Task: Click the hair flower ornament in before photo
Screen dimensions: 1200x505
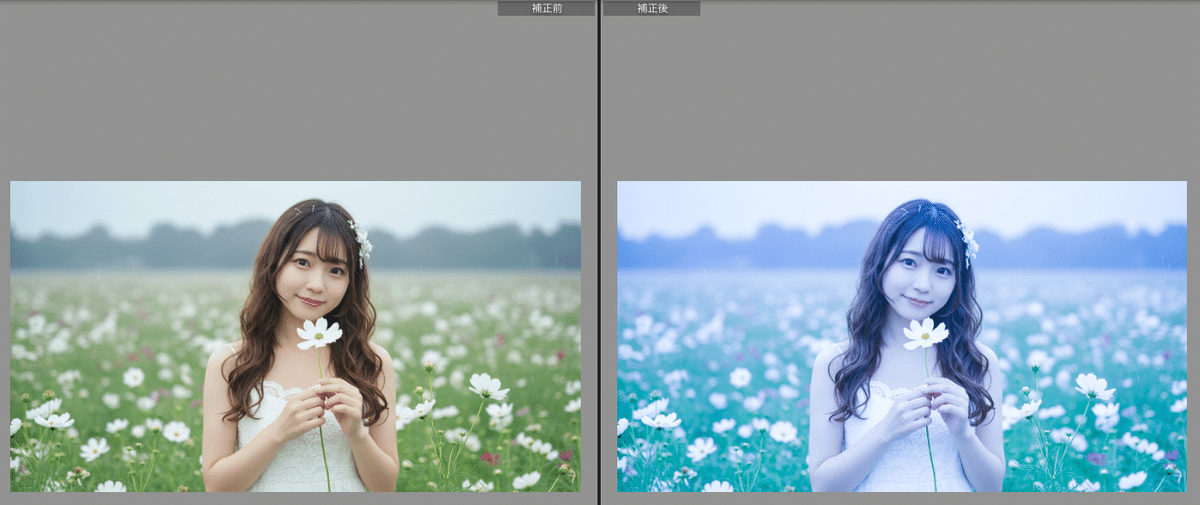Action: (x=361, y=241)
